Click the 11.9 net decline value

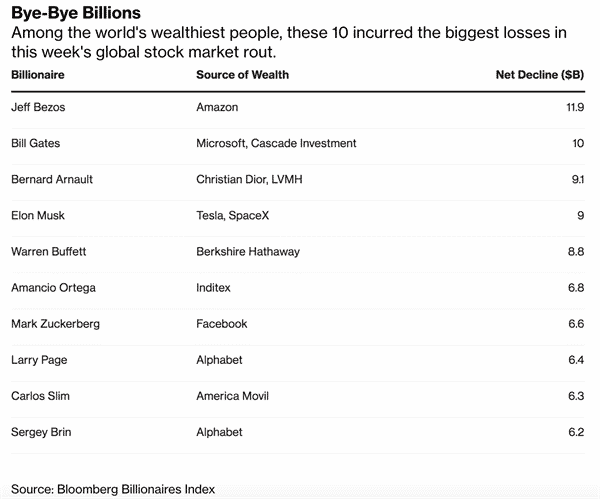(x=575, y=107)
